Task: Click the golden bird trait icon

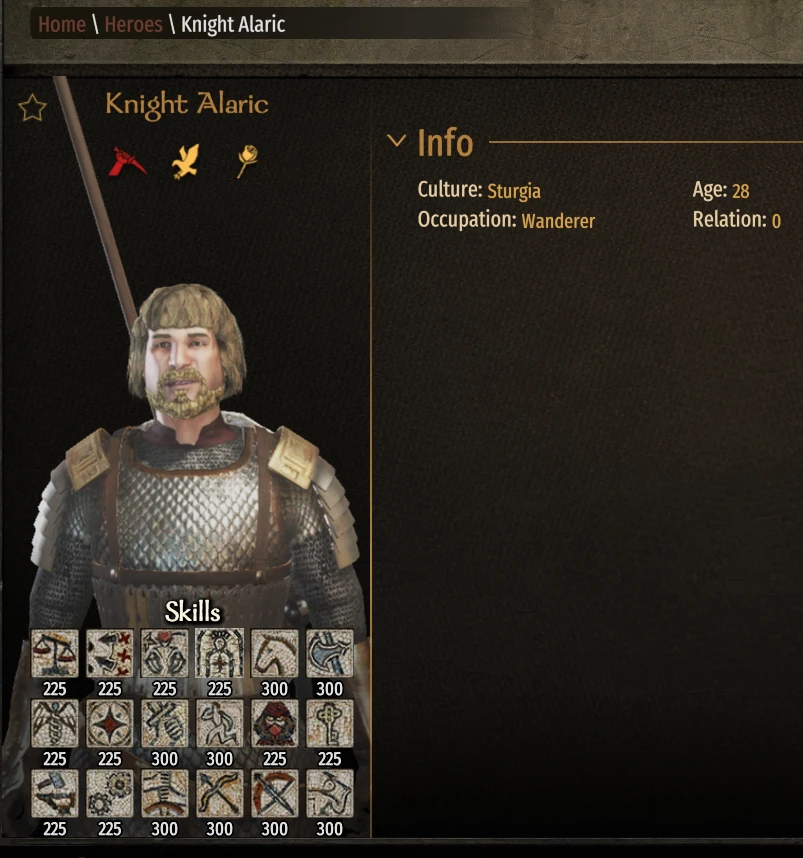Action: click(186, 161)
